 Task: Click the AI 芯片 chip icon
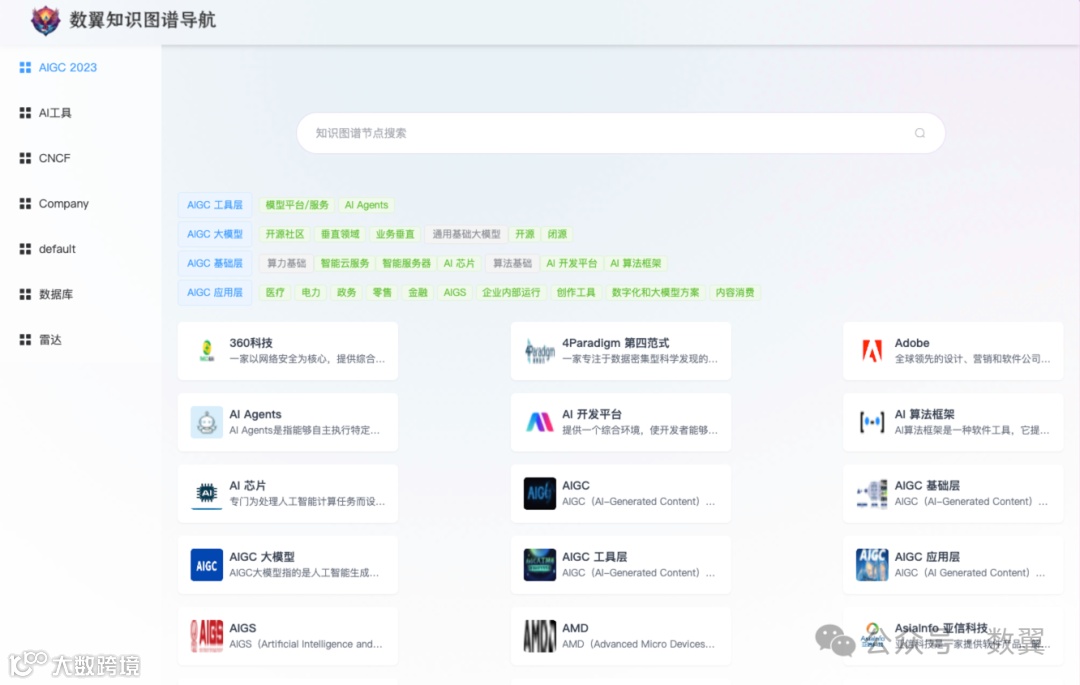click(207, 494)
